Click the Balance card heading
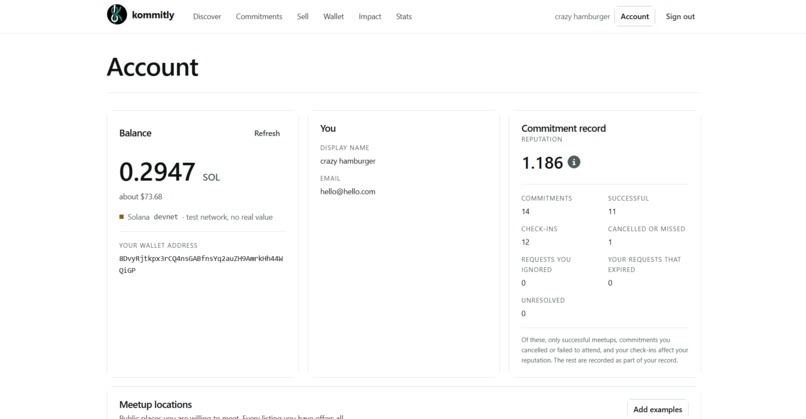The height and width of the screenshot is (419, 806). point(135,133)
